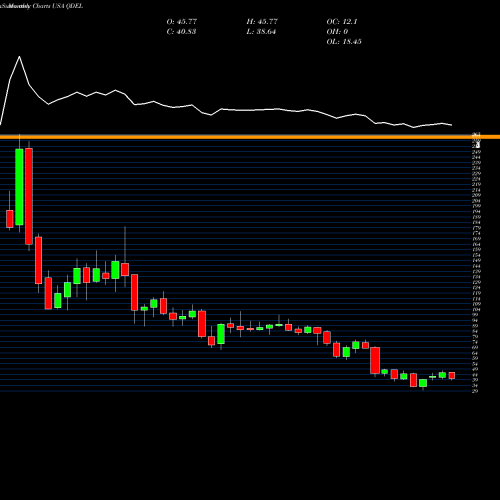
Task: Click the OL: 18.45 readout
Action: tap(344, 42)
